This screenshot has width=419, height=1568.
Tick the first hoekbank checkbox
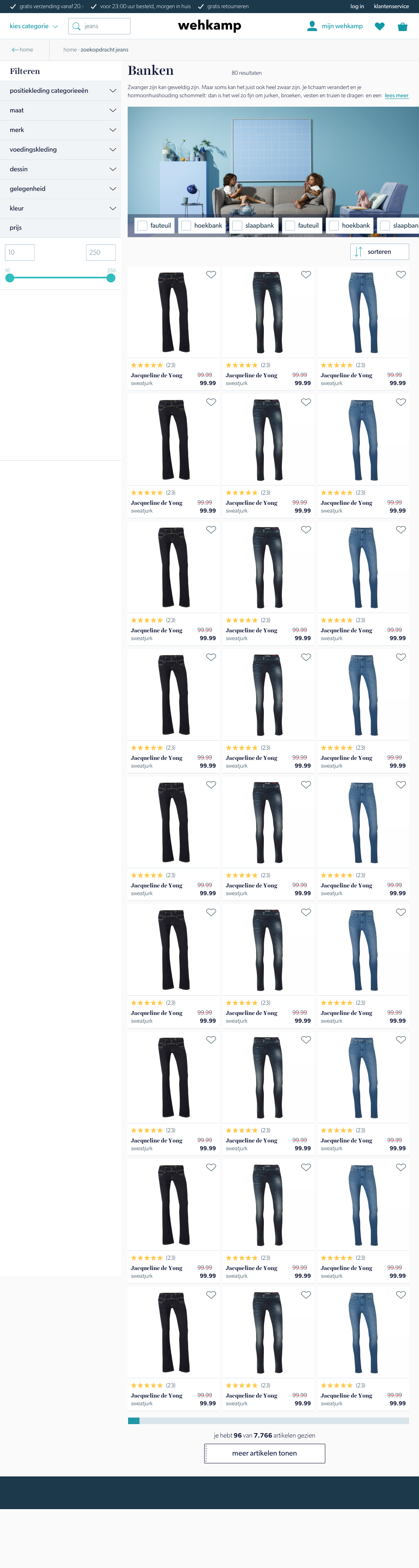click(x=186, y=225)
